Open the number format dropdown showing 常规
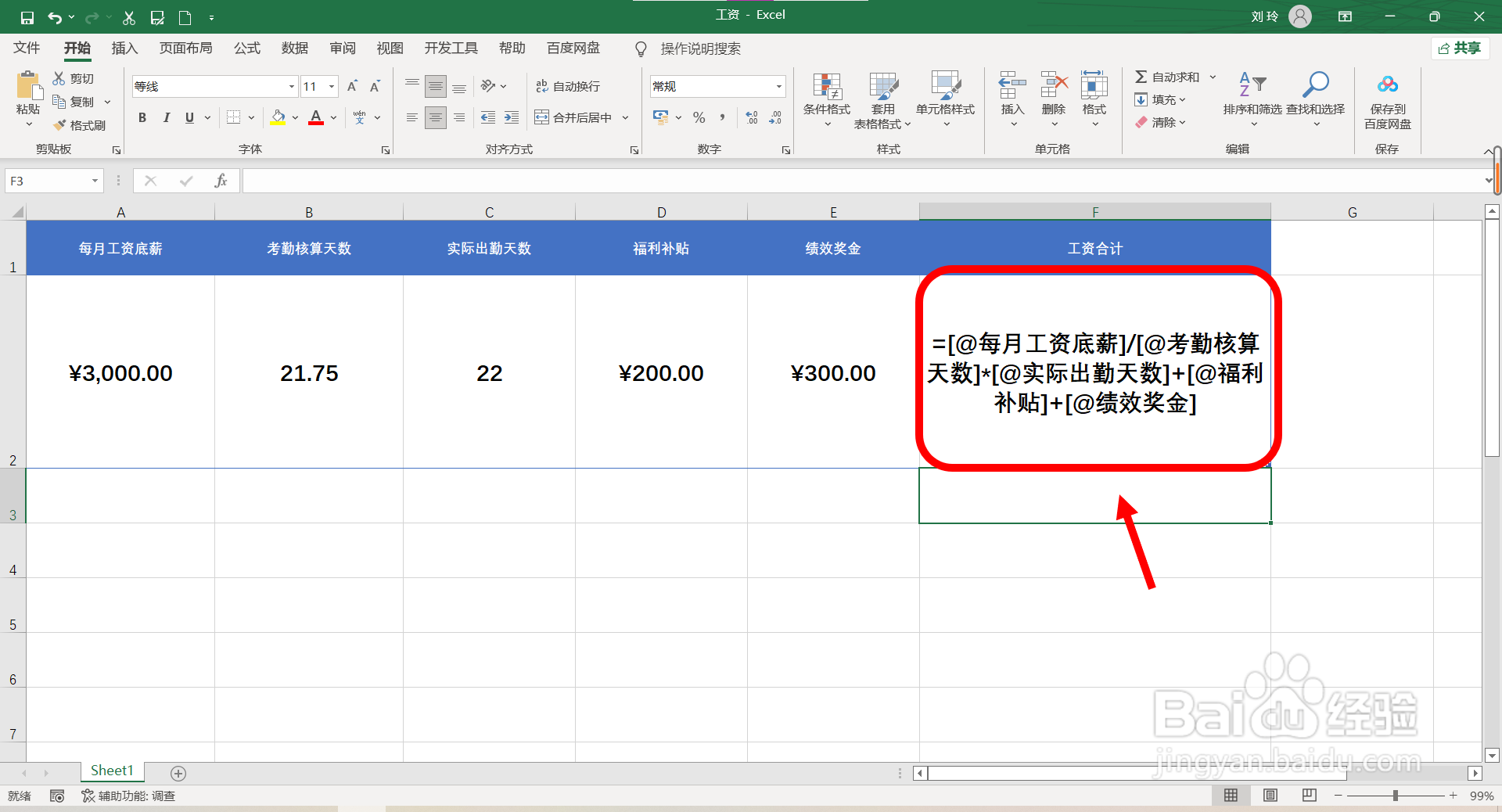The image size is (1502, 812). (778, 86)
